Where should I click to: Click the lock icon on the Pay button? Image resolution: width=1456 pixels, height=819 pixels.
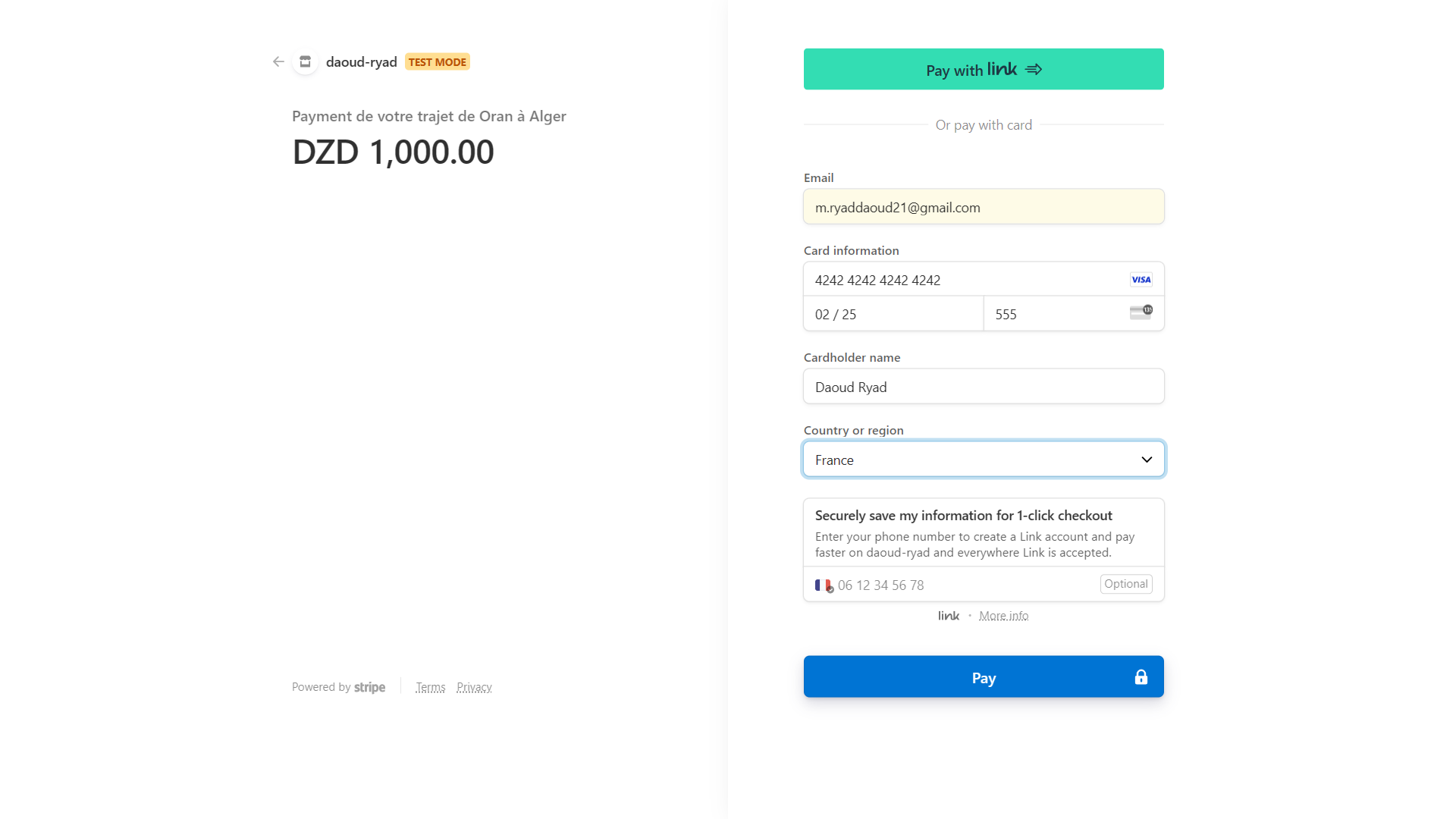click(1141, 677)
